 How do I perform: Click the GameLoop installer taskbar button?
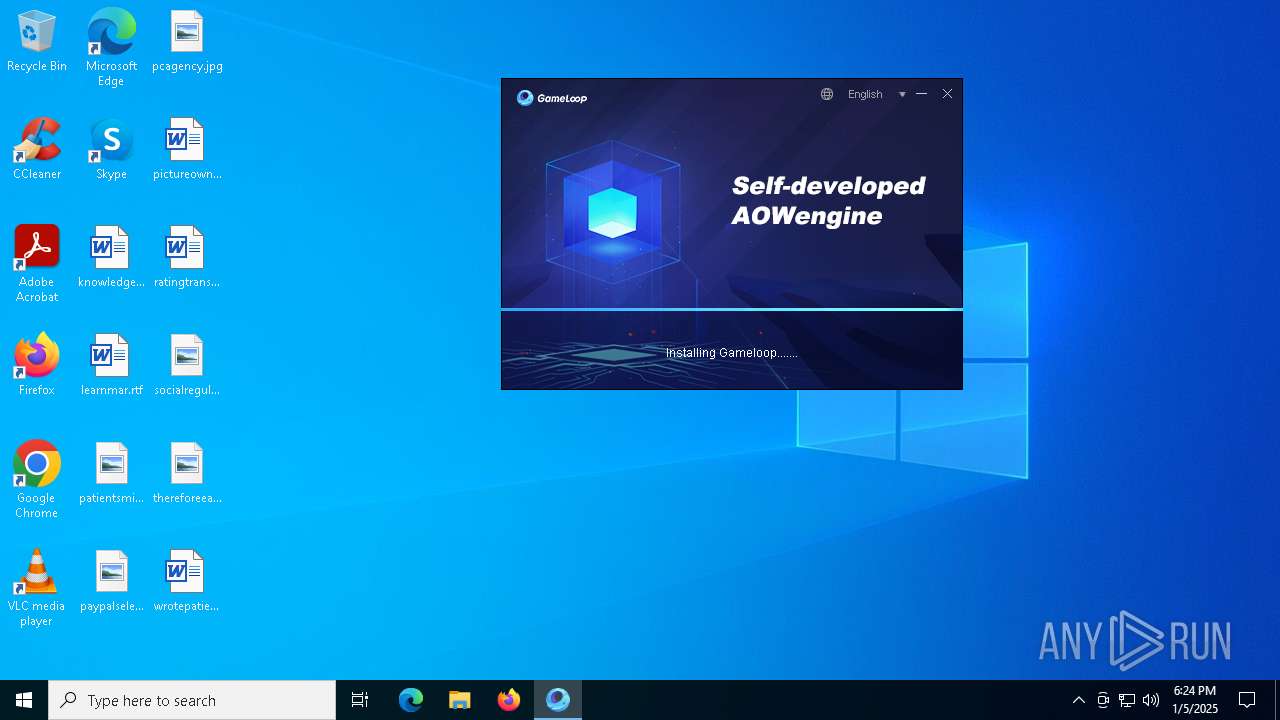pos(558,700)
